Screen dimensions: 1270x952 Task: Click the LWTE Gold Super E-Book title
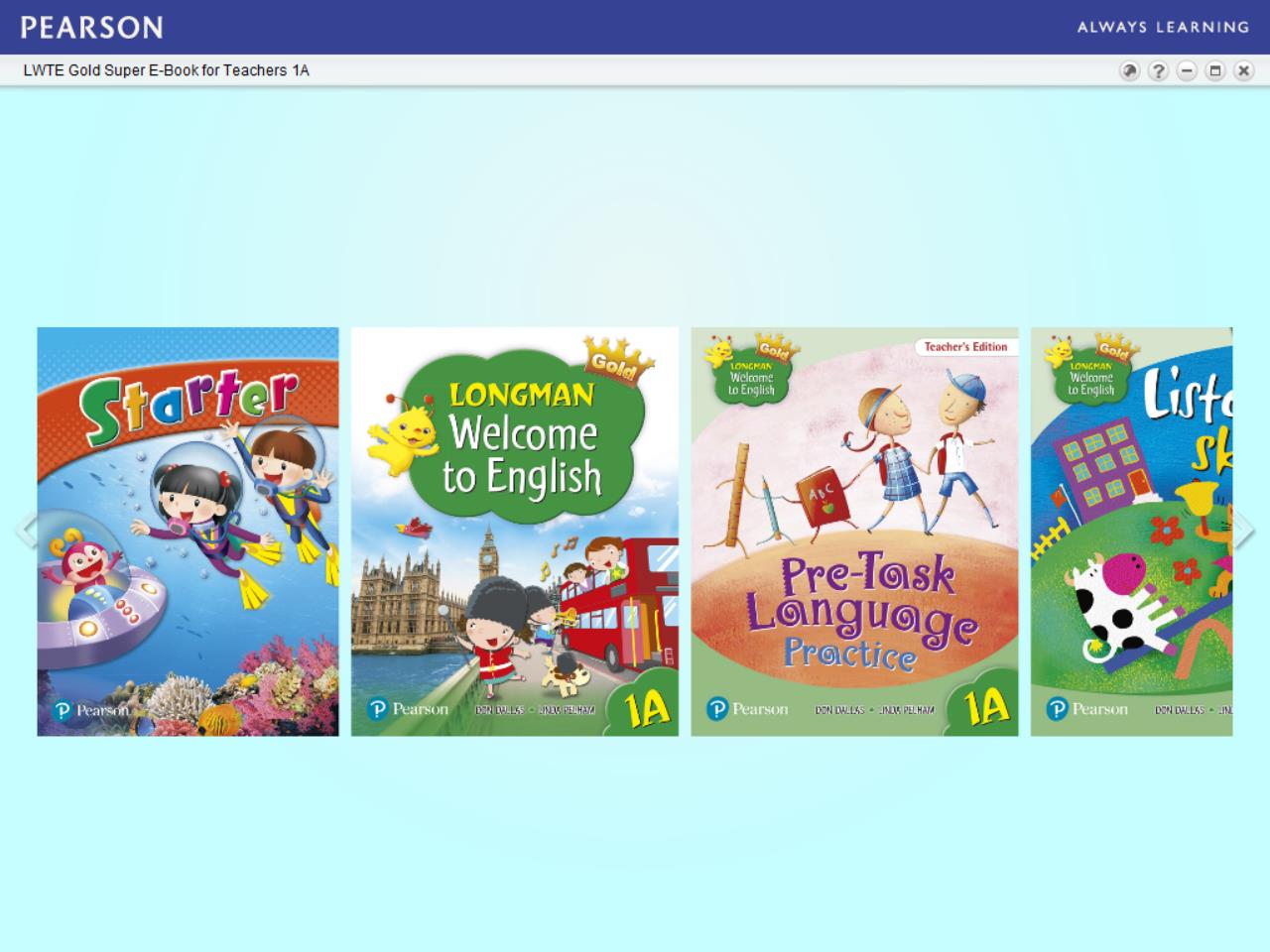(166, 70)
